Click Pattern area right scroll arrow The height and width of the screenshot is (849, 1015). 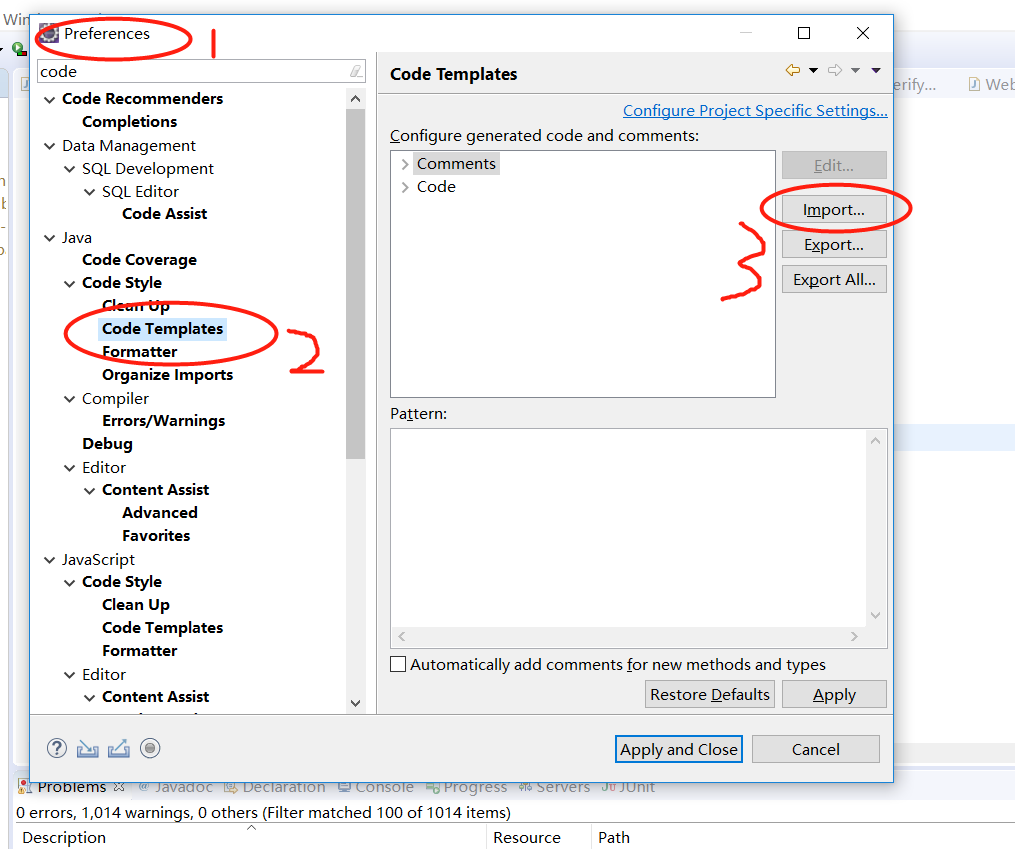click(854, 637)
